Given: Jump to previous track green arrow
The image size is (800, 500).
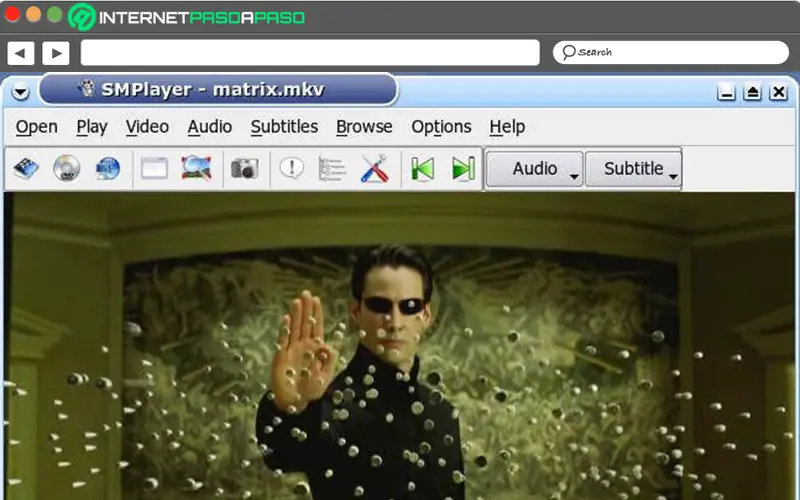Looking at the screenshot, I should (x=422, y=168).
